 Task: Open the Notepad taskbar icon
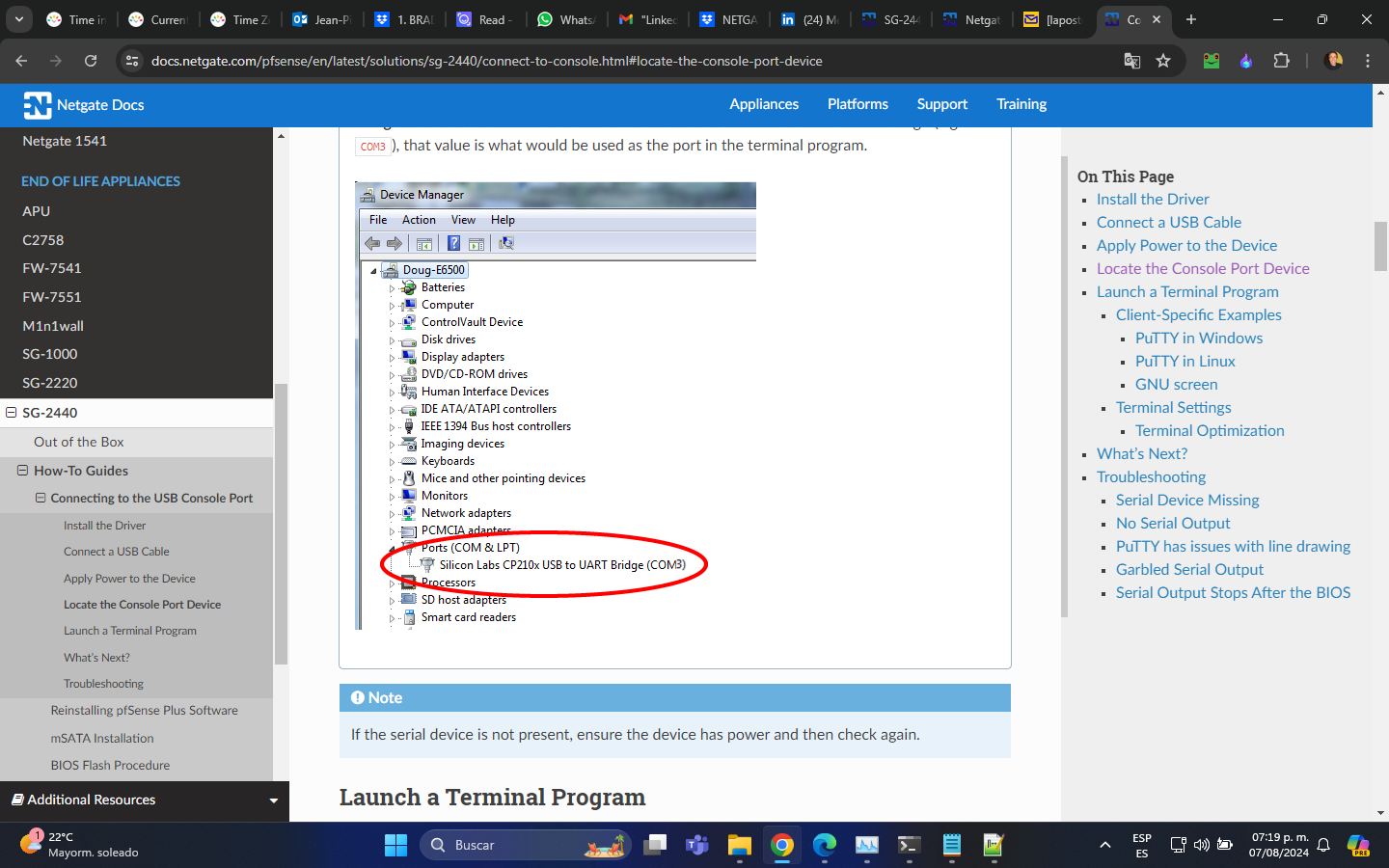point(951,845)
